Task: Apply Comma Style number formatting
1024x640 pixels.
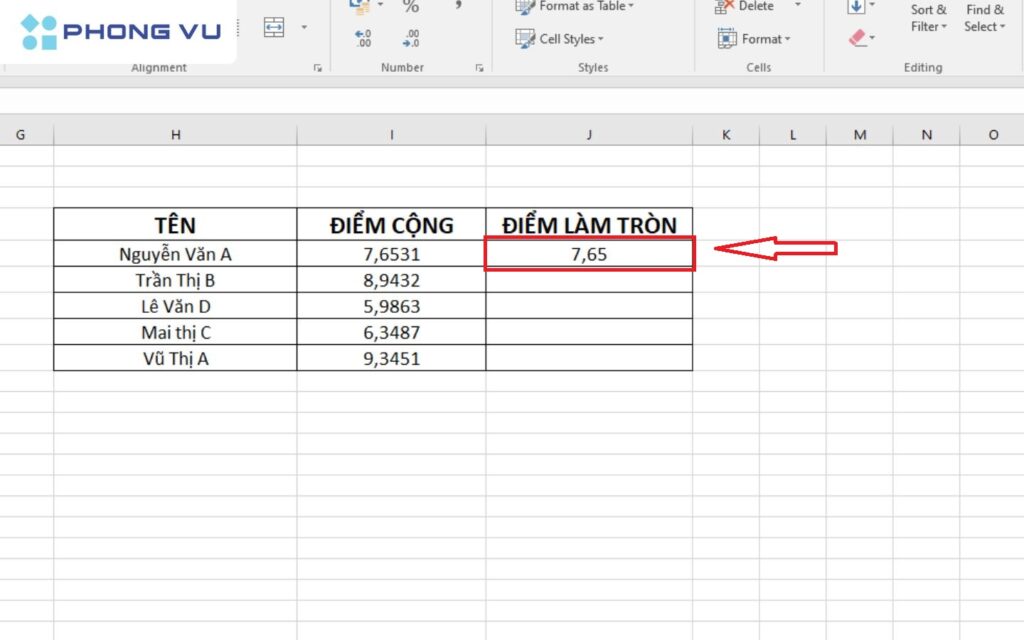Action: (x=459, y=7)
